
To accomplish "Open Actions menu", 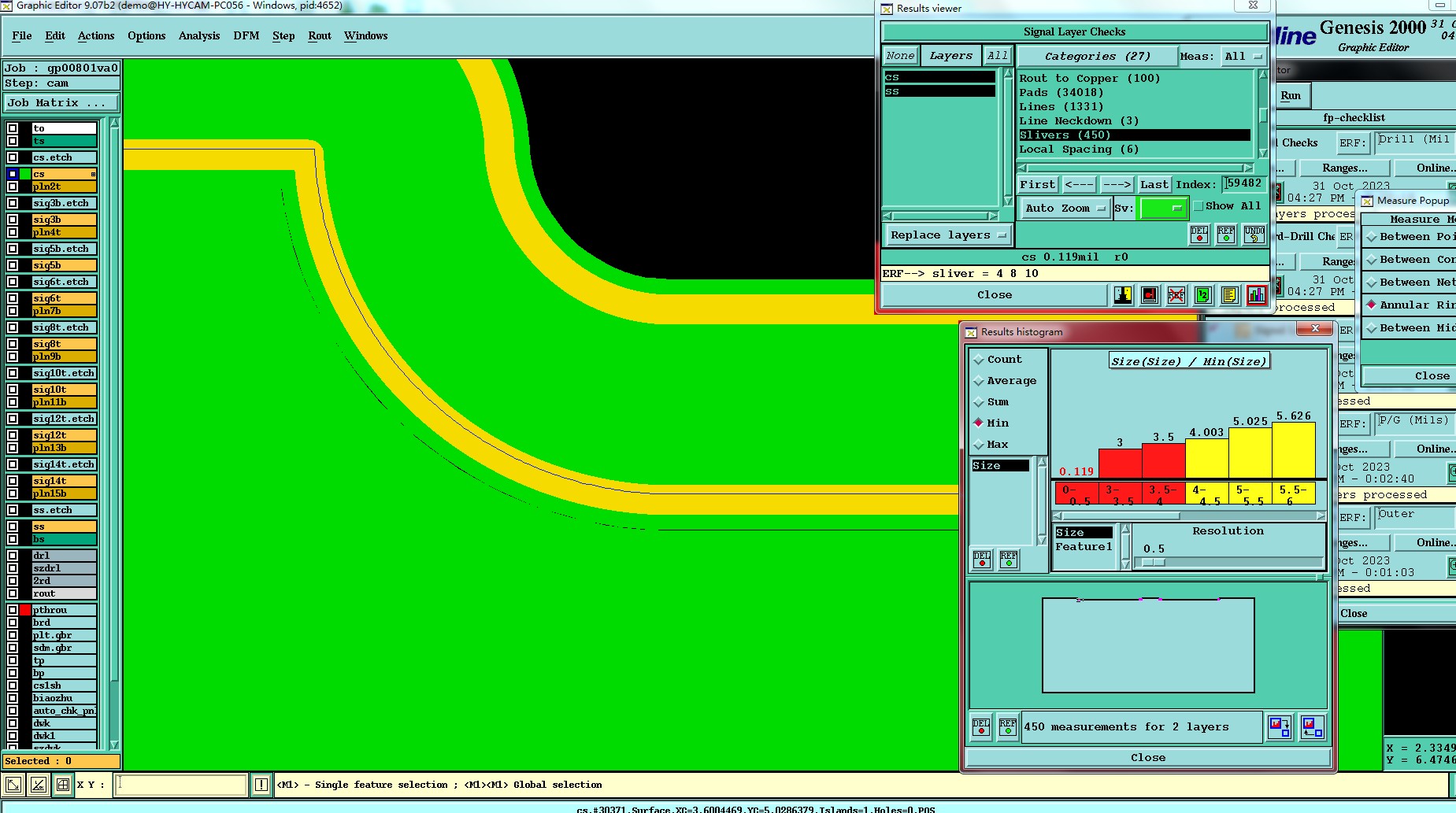I will (96, 36).
